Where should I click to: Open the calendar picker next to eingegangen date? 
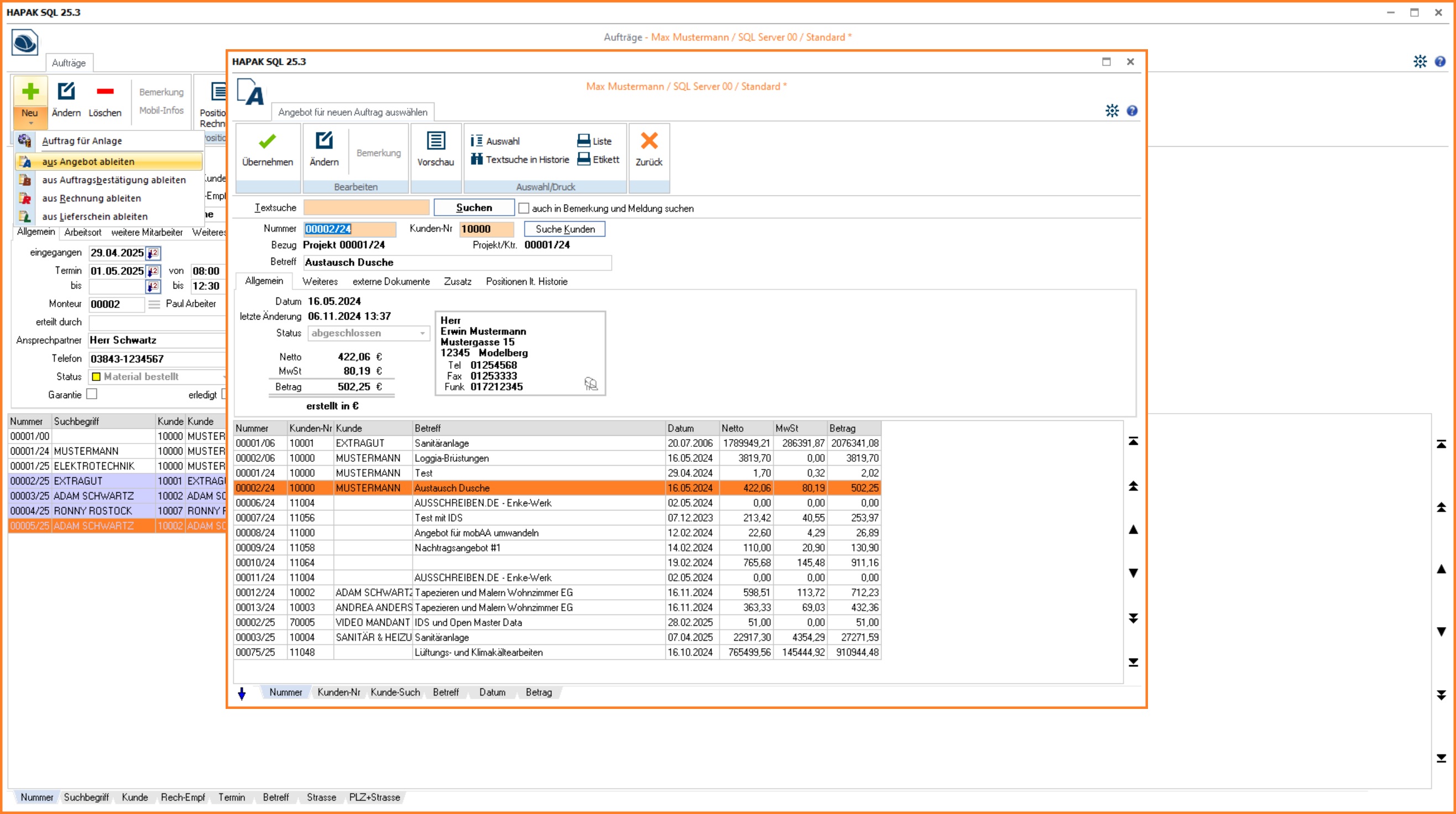pyautogui.click(x=153, y=253)
